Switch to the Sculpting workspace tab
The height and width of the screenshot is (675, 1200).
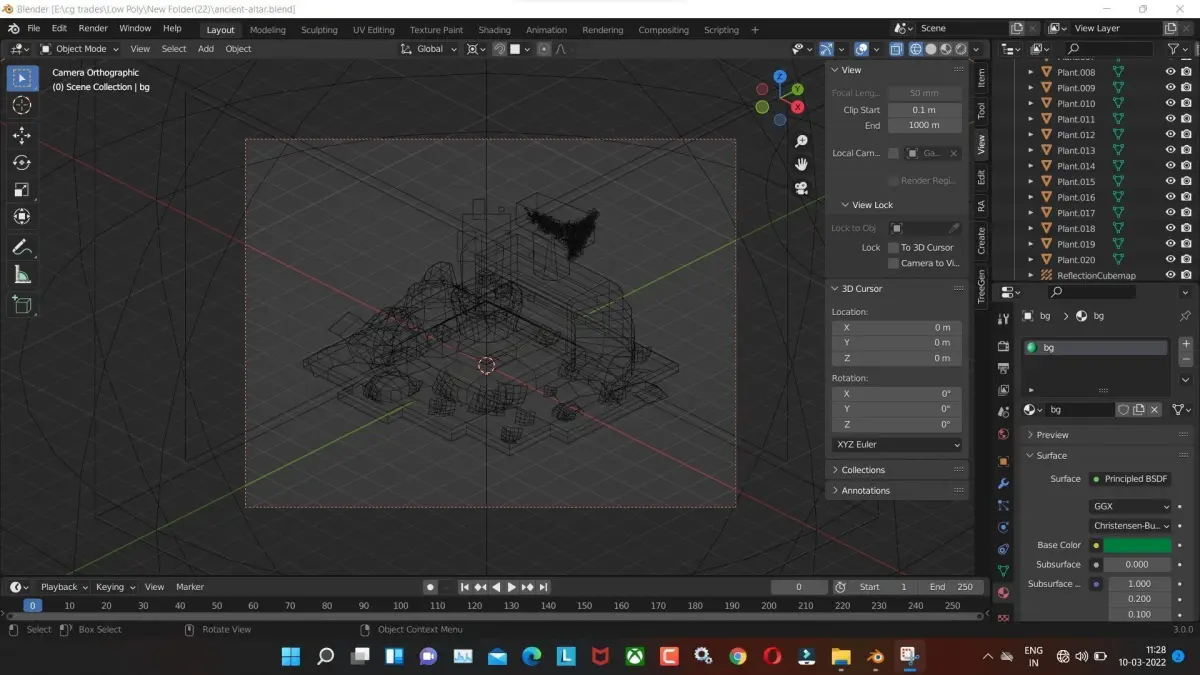coord(319,30)
